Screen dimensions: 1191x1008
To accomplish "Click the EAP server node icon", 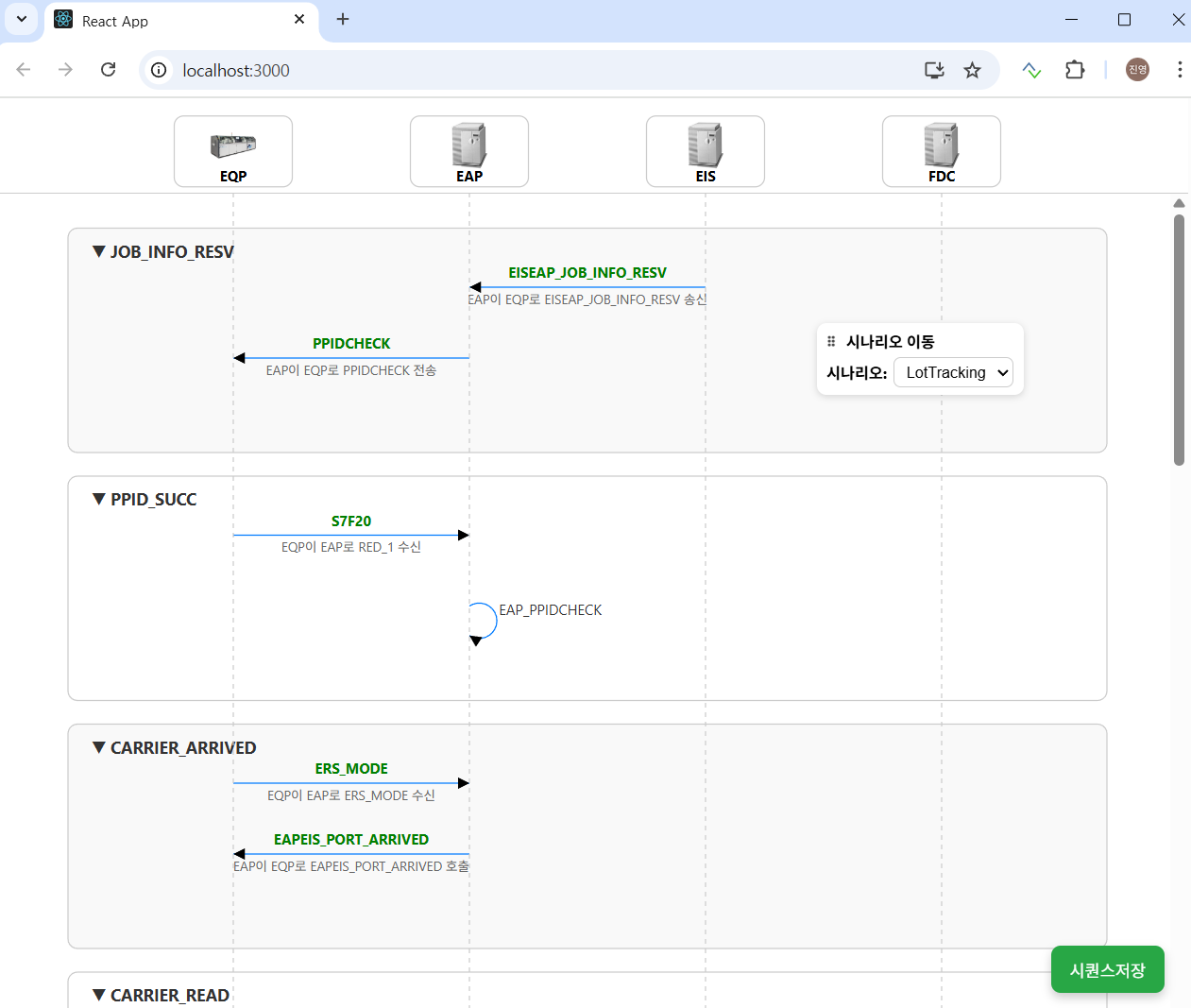I will [x=469, y=145].
